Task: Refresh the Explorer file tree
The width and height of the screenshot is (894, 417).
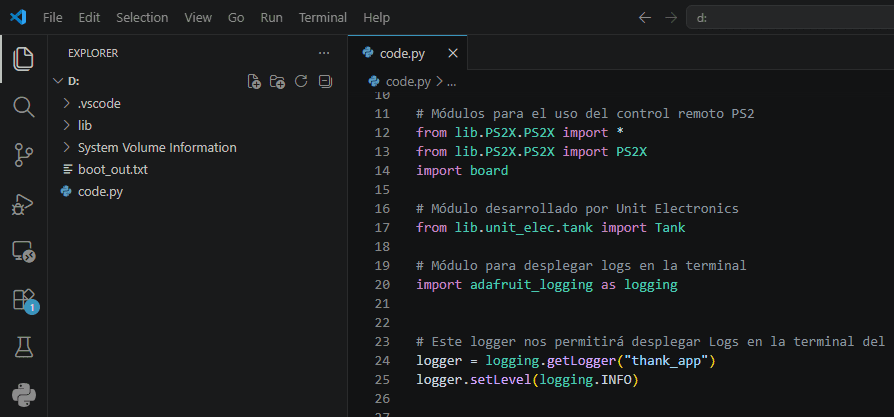Action: 301,82
